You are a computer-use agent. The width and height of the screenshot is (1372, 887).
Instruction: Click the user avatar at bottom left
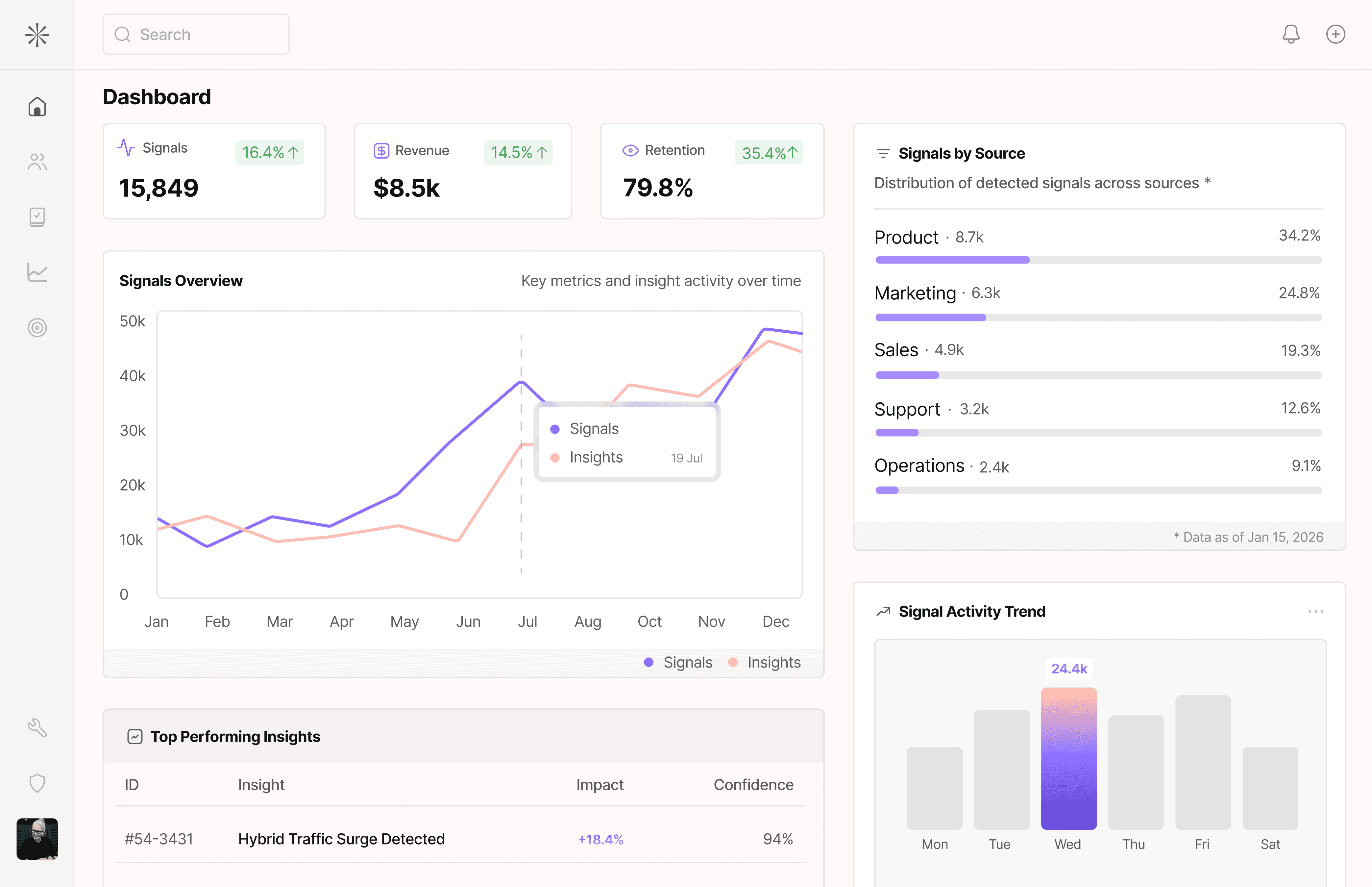point(37,839)
